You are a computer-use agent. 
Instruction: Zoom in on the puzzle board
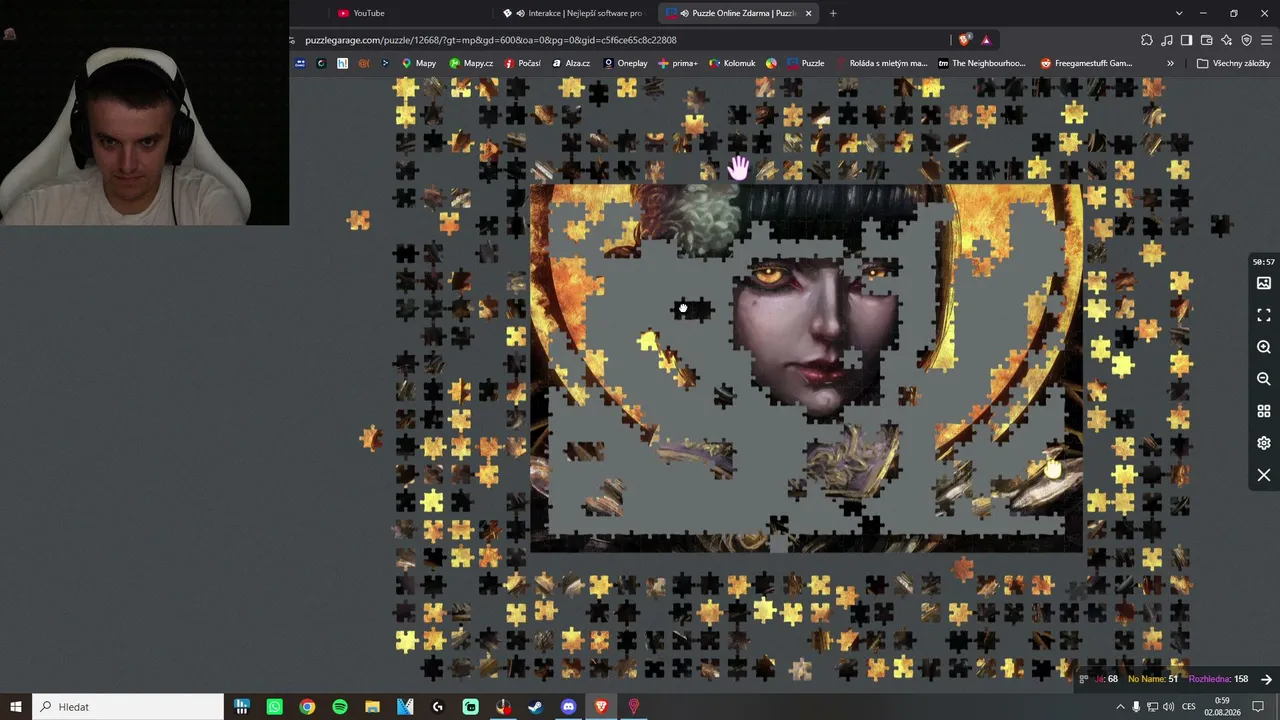[1264, 347]
